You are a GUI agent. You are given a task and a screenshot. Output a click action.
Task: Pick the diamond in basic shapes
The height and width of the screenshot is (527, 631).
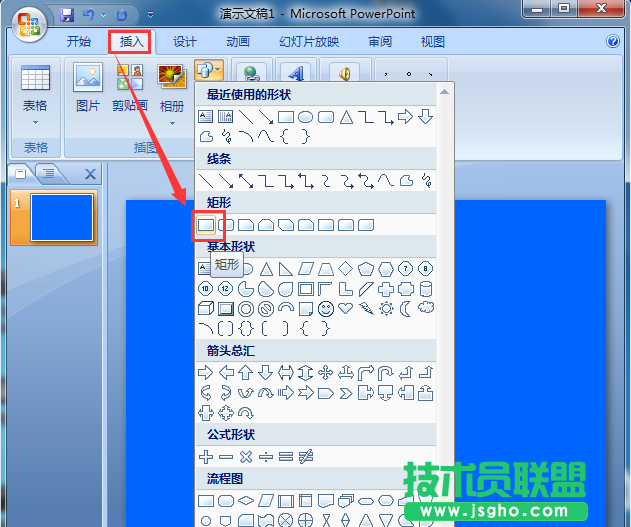(x=346, y=268)
